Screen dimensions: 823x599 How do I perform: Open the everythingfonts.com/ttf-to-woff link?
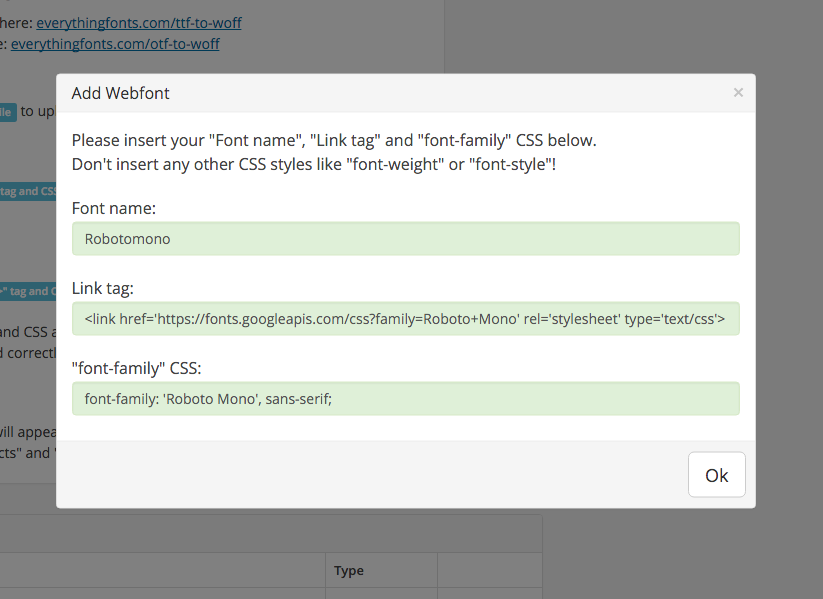(x=139, y=22)
